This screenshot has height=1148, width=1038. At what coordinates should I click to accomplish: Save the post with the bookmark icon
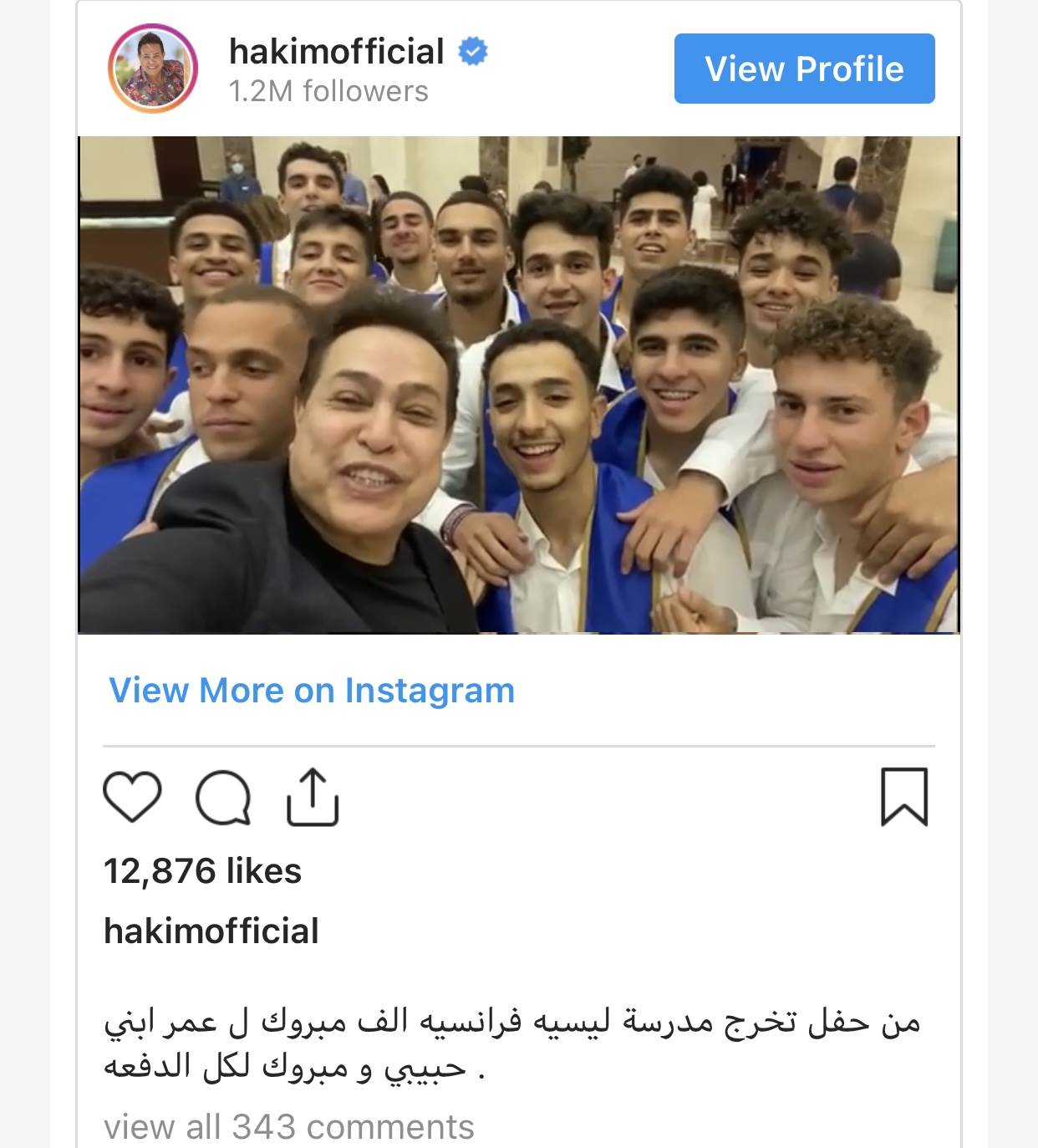pyautogui.click(x=904, y=797)
